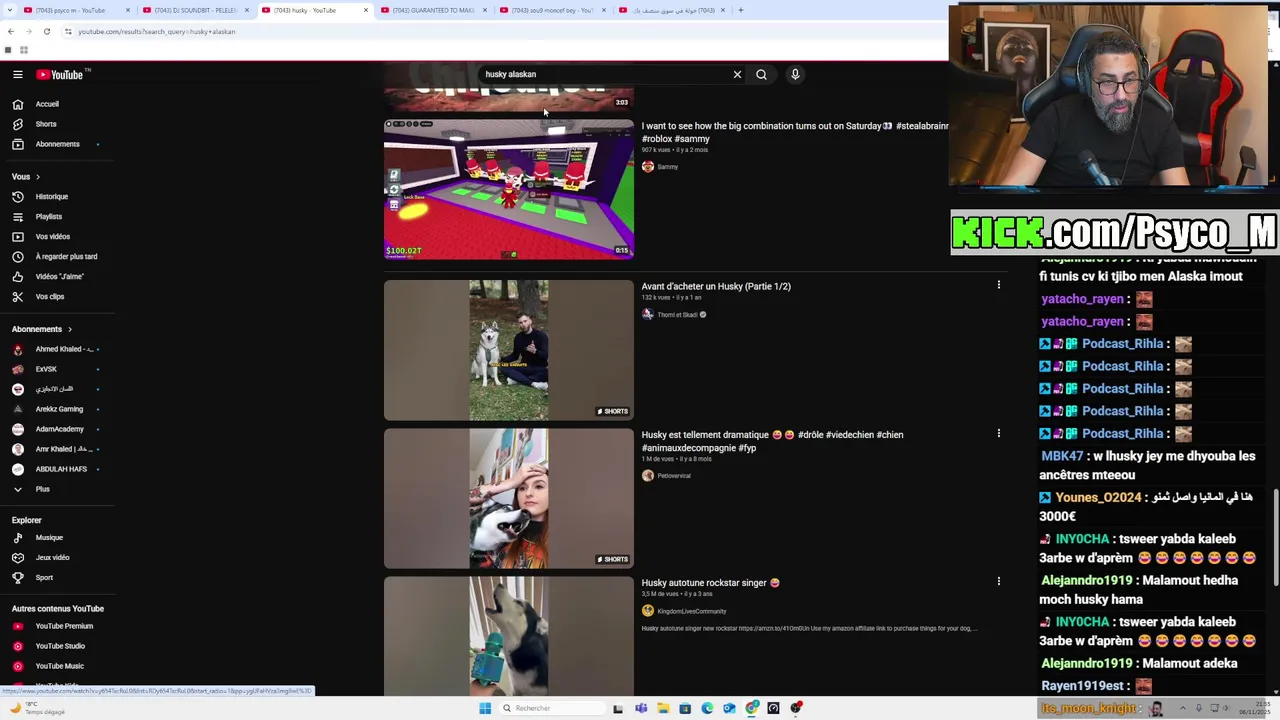Run the search with the magnifier button

[x=762, y=74]
